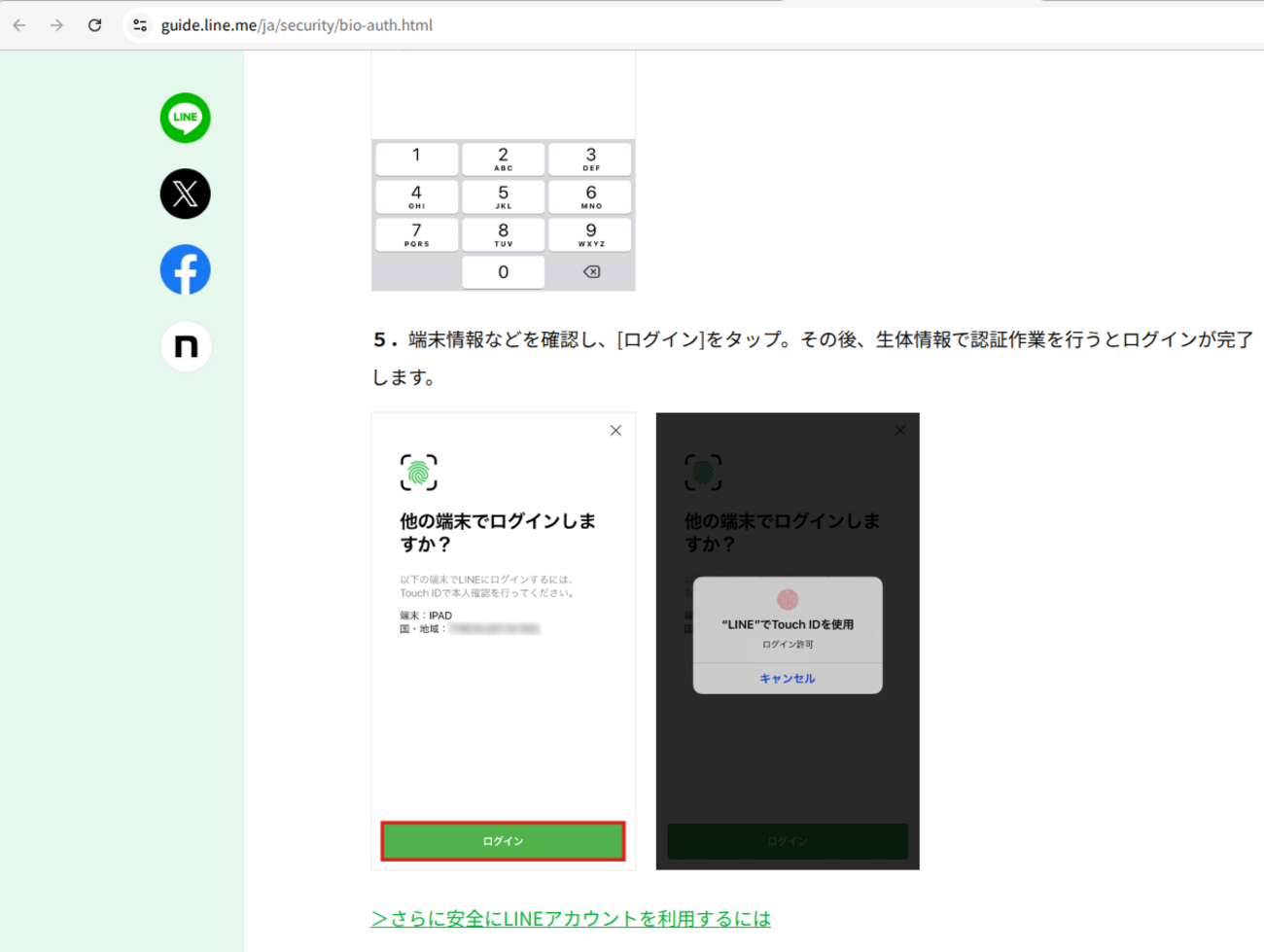Share via the note 'n' icon
The image size is (1264, 952).
[x=185, y=346]
